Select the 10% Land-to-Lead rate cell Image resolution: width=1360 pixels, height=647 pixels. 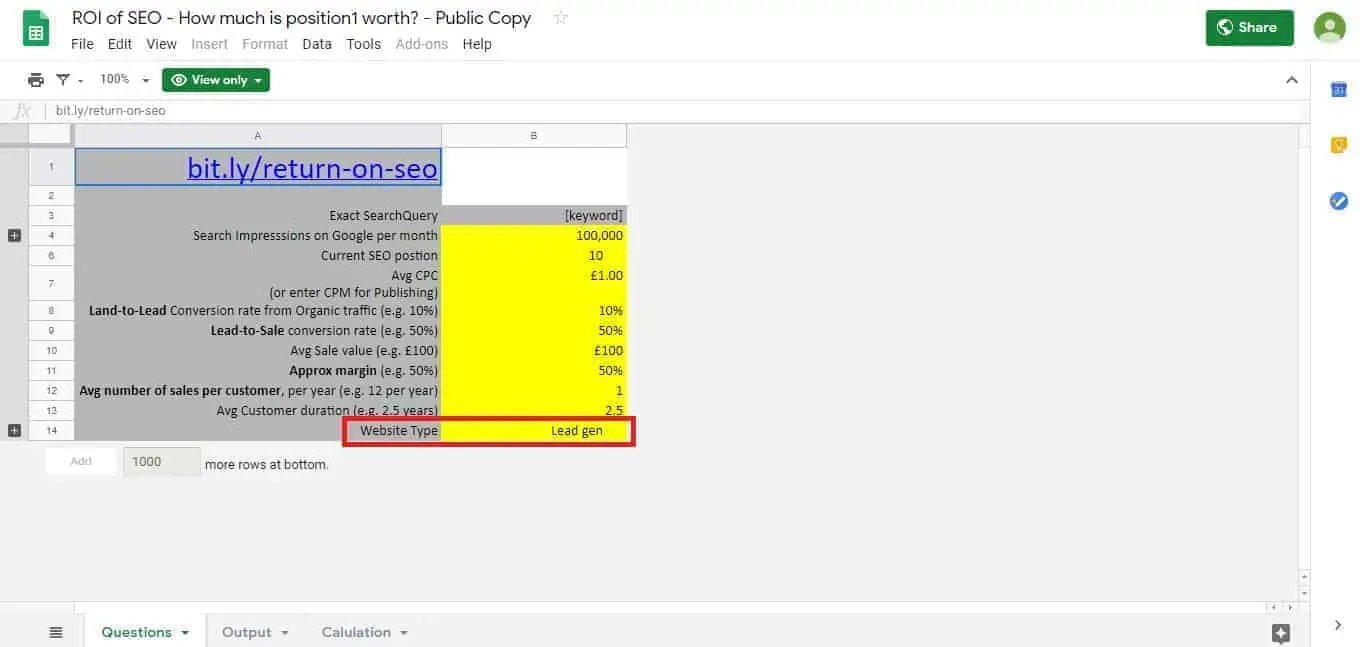[x=534, y=311]
